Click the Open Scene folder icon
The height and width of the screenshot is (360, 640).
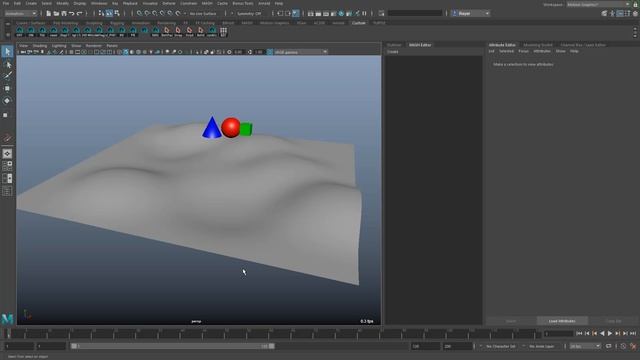pos(56,13)
